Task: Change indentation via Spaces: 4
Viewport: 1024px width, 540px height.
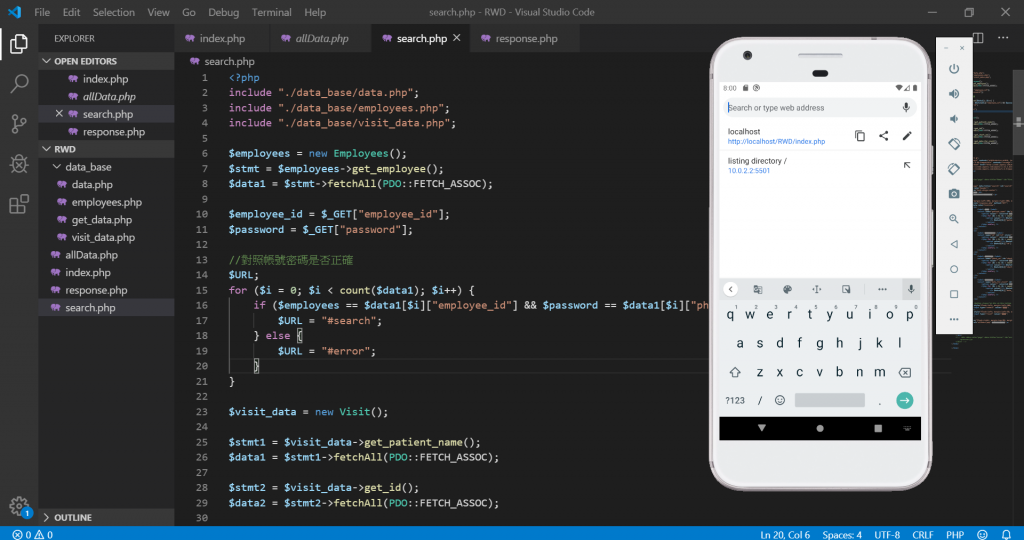Action: [842, 534]
